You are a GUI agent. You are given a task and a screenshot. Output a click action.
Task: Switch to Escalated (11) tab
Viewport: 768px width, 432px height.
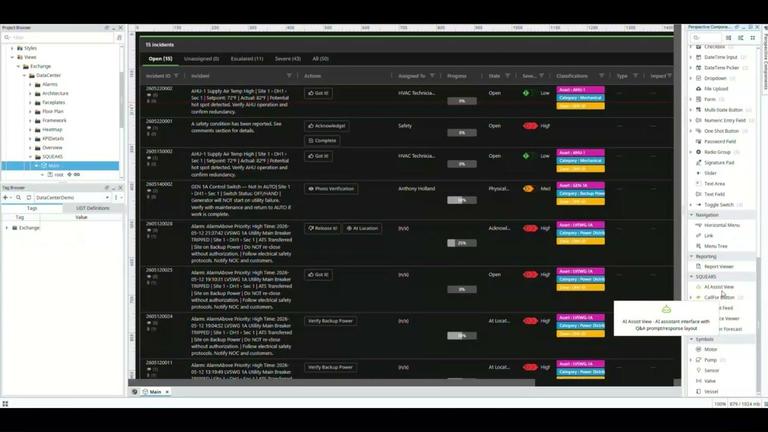pyautogui.click(x=247, y=59)
